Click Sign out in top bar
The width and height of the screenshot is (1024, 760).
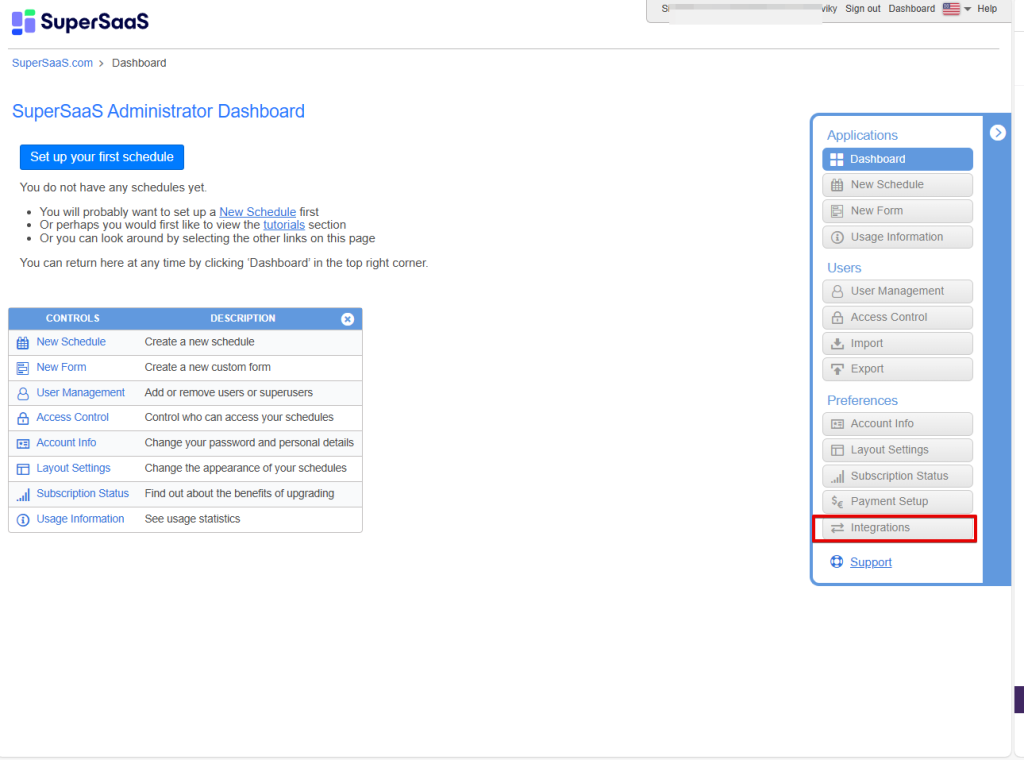point(862,9)
